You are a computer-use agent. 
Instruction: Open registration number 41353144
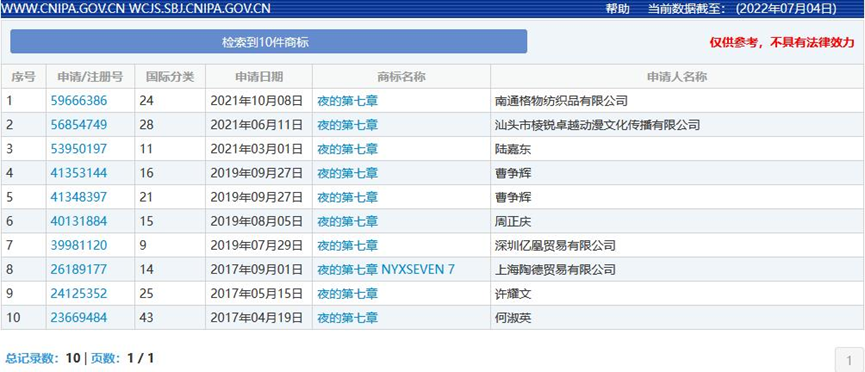pyautogui.click(x=79, y=173)
